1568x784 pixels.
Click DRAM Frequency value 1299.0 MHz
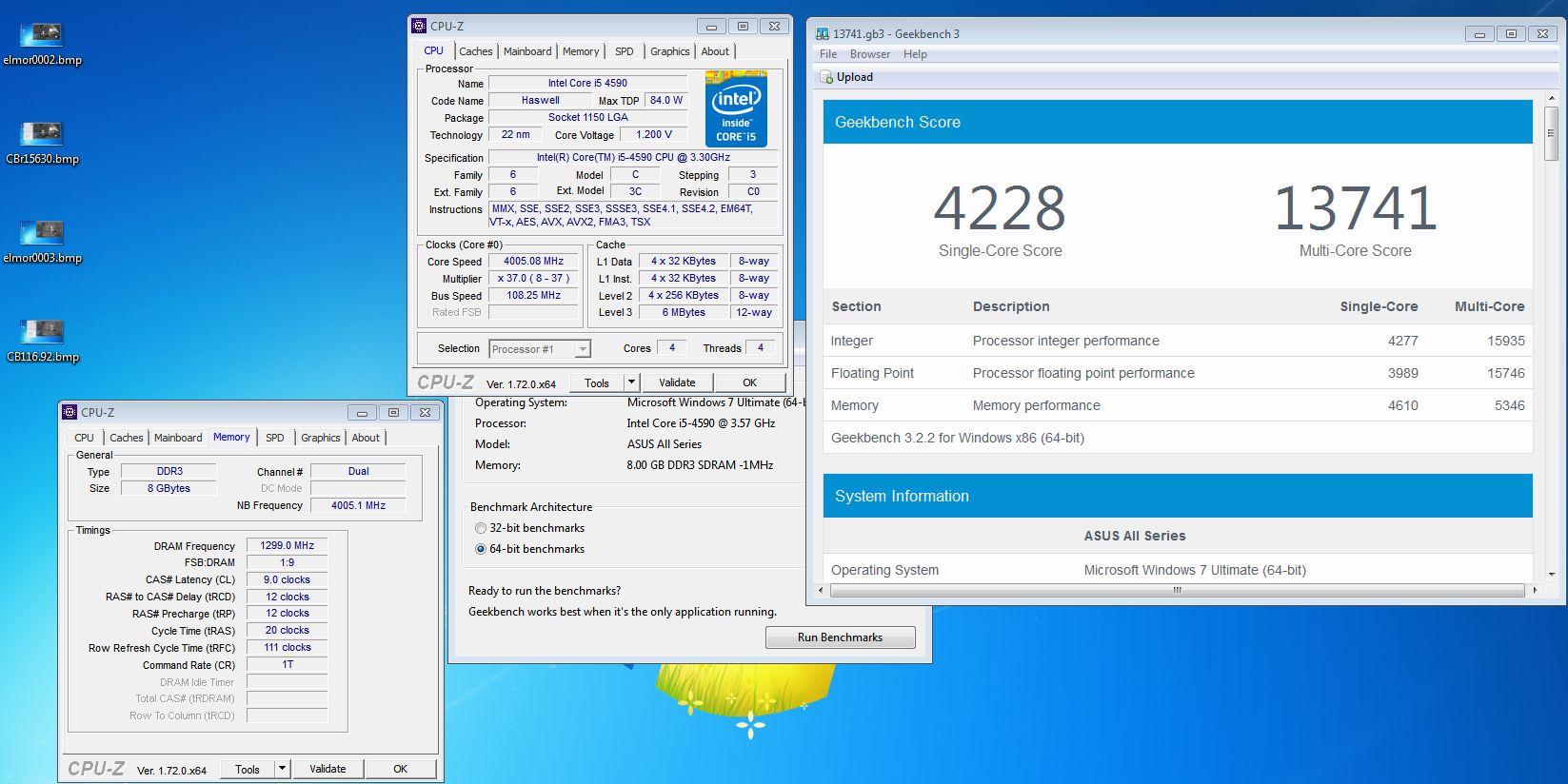point(288,545)
